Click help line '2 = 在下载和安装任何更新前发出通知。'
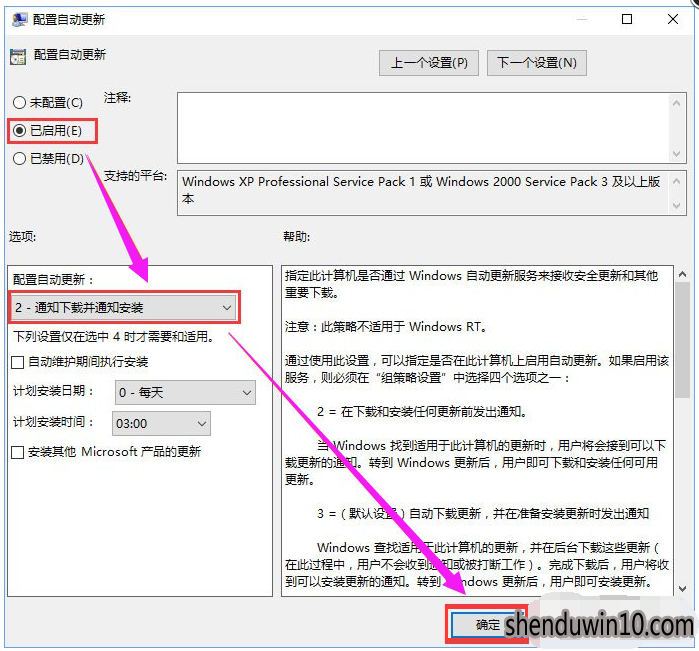 [x=422, y=412]
